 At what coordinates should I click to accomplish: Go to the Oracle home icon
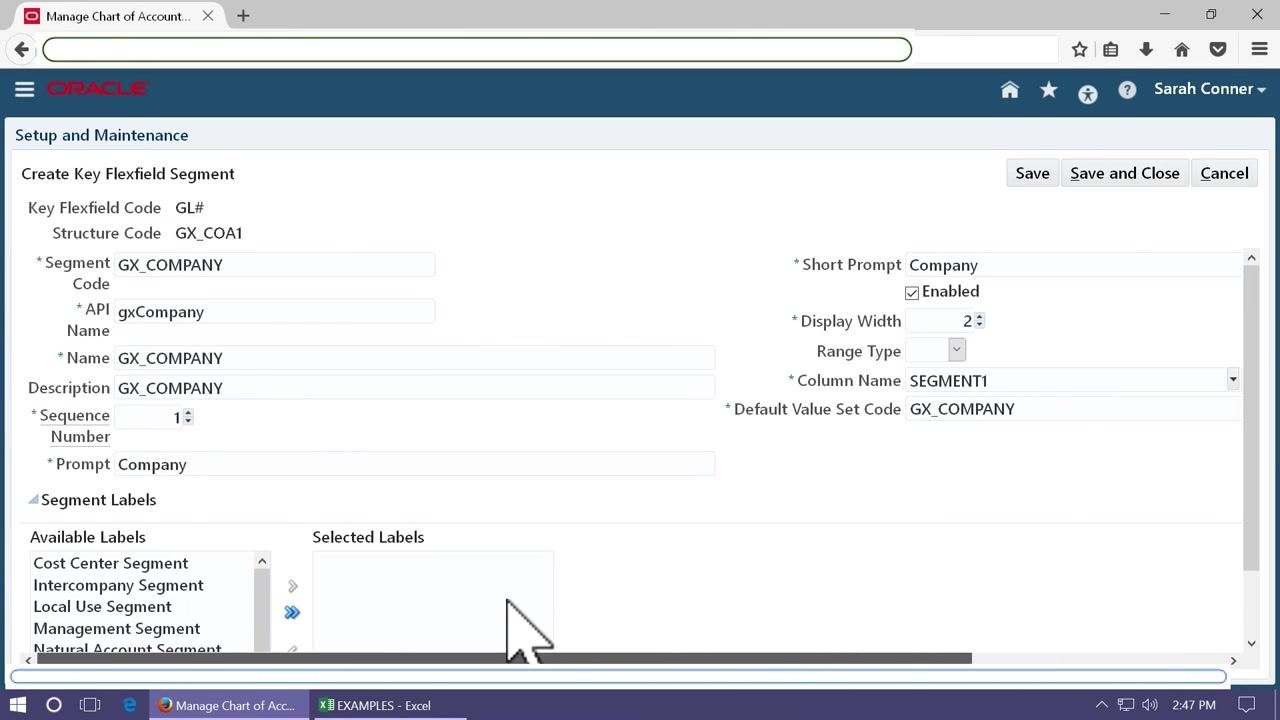pyautogui.click(x=1010, y=90)
